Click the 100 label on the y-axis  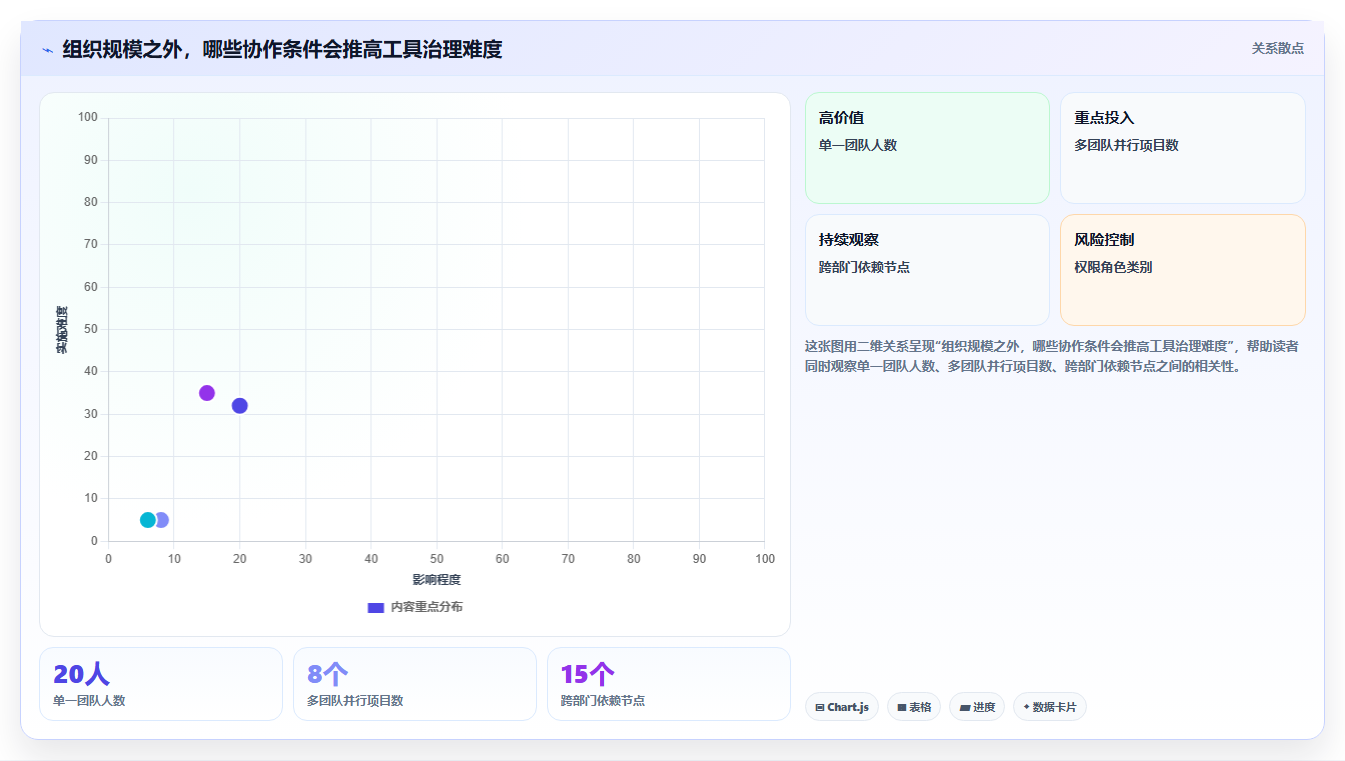[x=88, y=118]
